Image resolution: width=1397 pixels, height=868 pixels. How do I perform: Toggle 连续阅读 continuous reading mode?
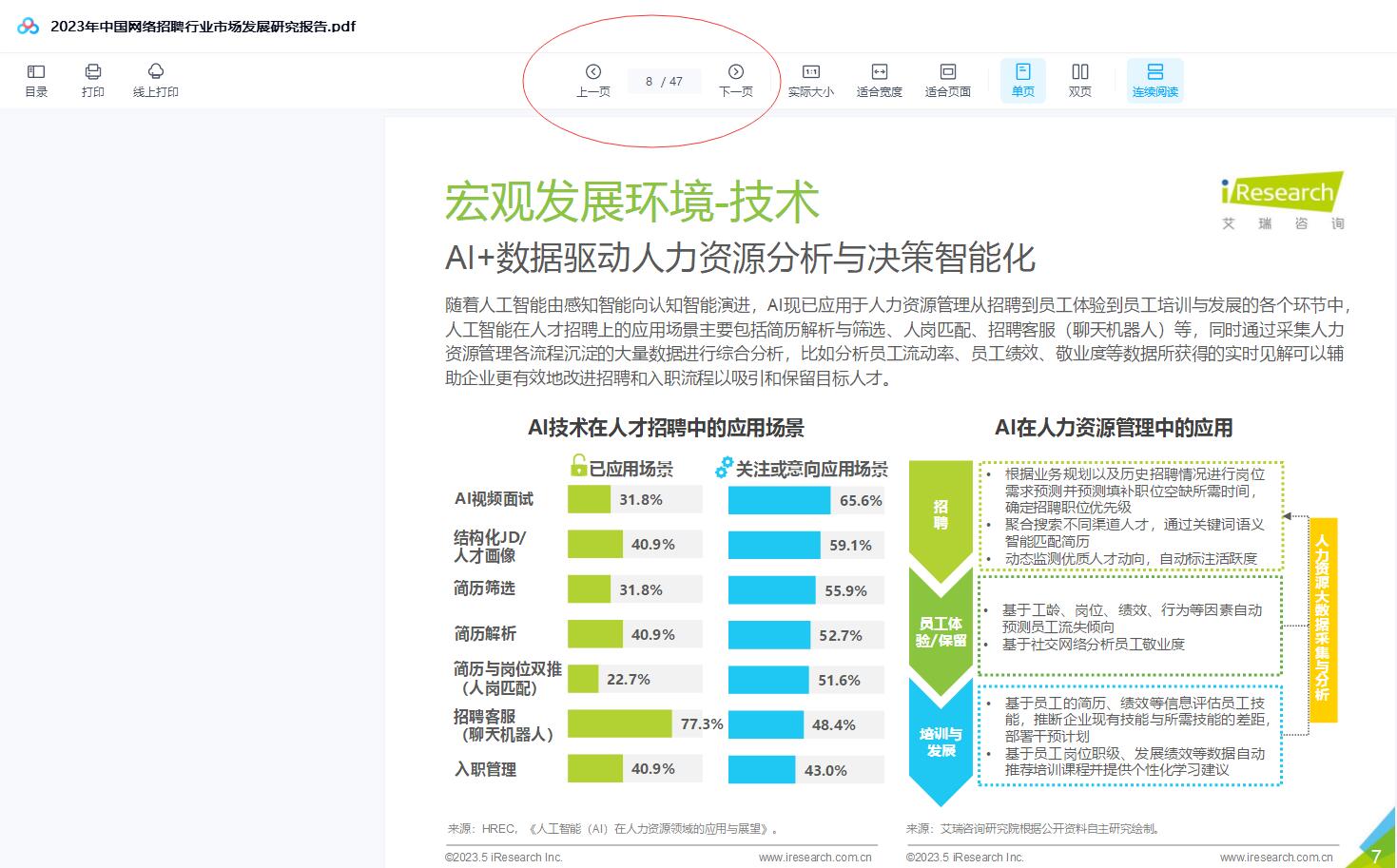1154,80
